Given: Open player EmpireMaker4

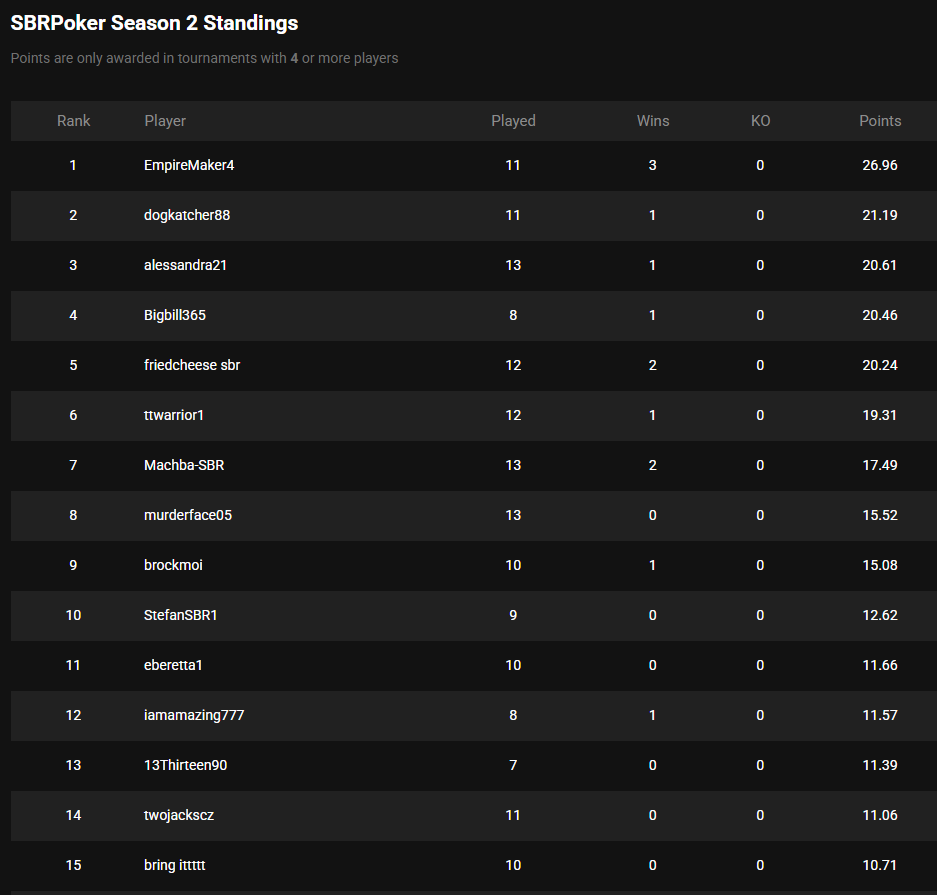Looking at the screenshot, I should coord(189,165).
